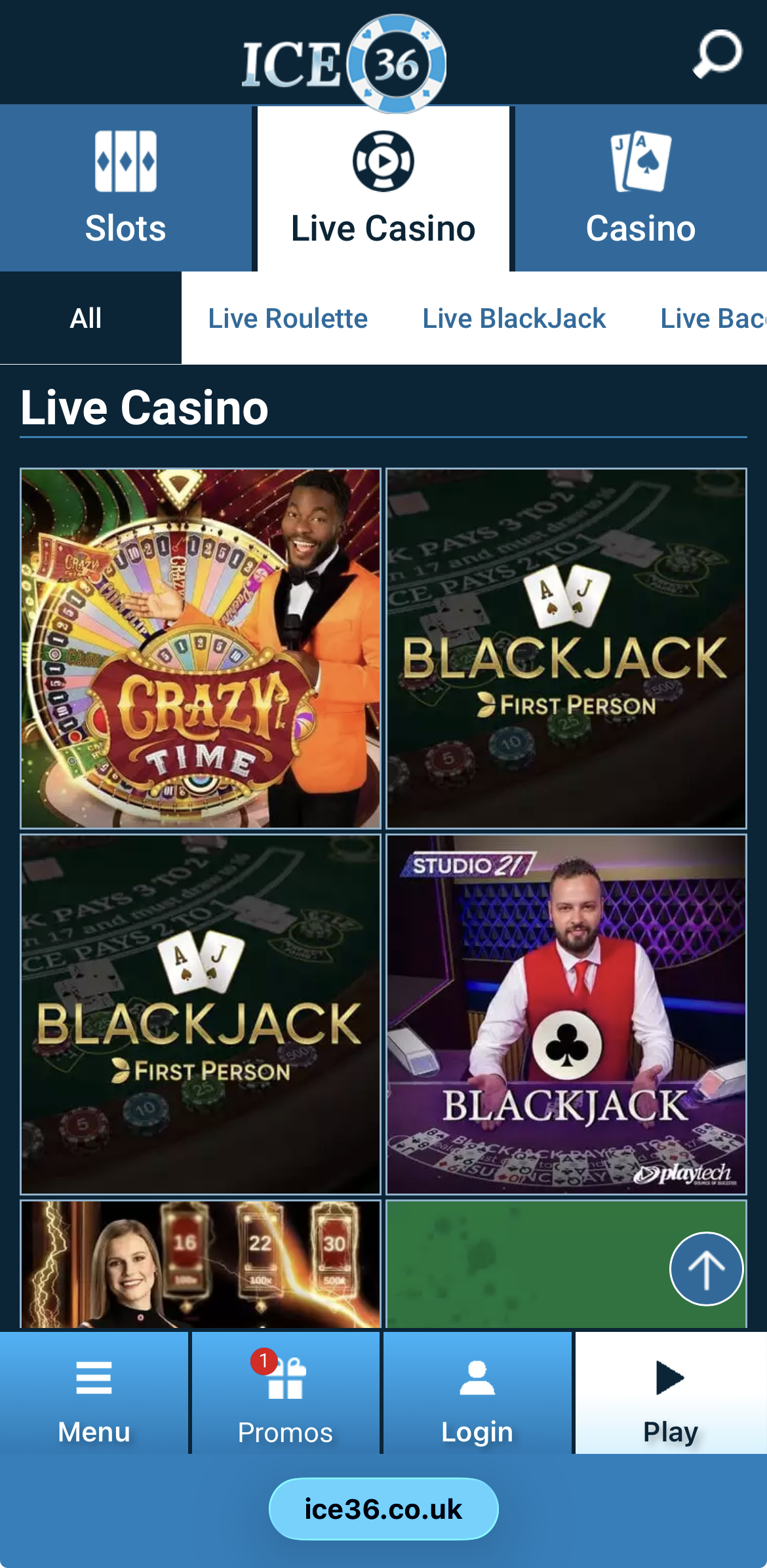Choose the partially visible Live Baccarat filter
767x1568 pixels.
click(x=713, y=318)
